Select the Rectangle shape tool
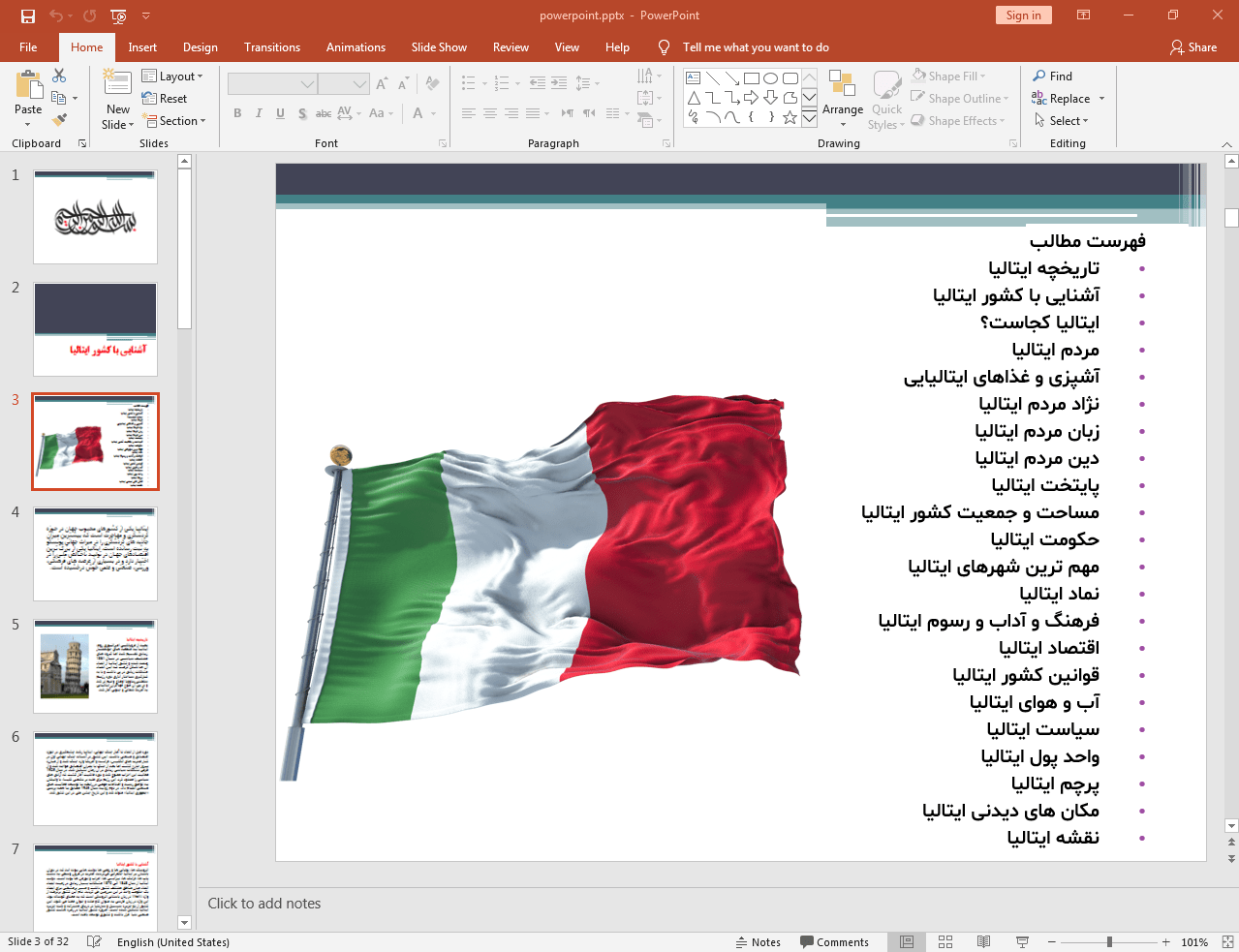This screenshot has height=952, width=1239. coord(751,77)
